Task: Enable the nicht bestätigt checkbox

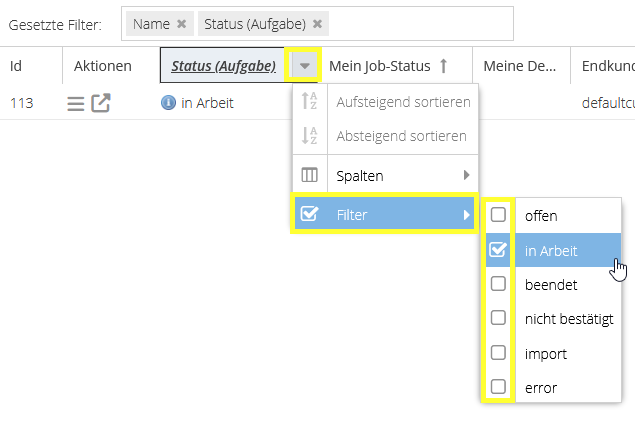Action: click(x=498, y=318)
